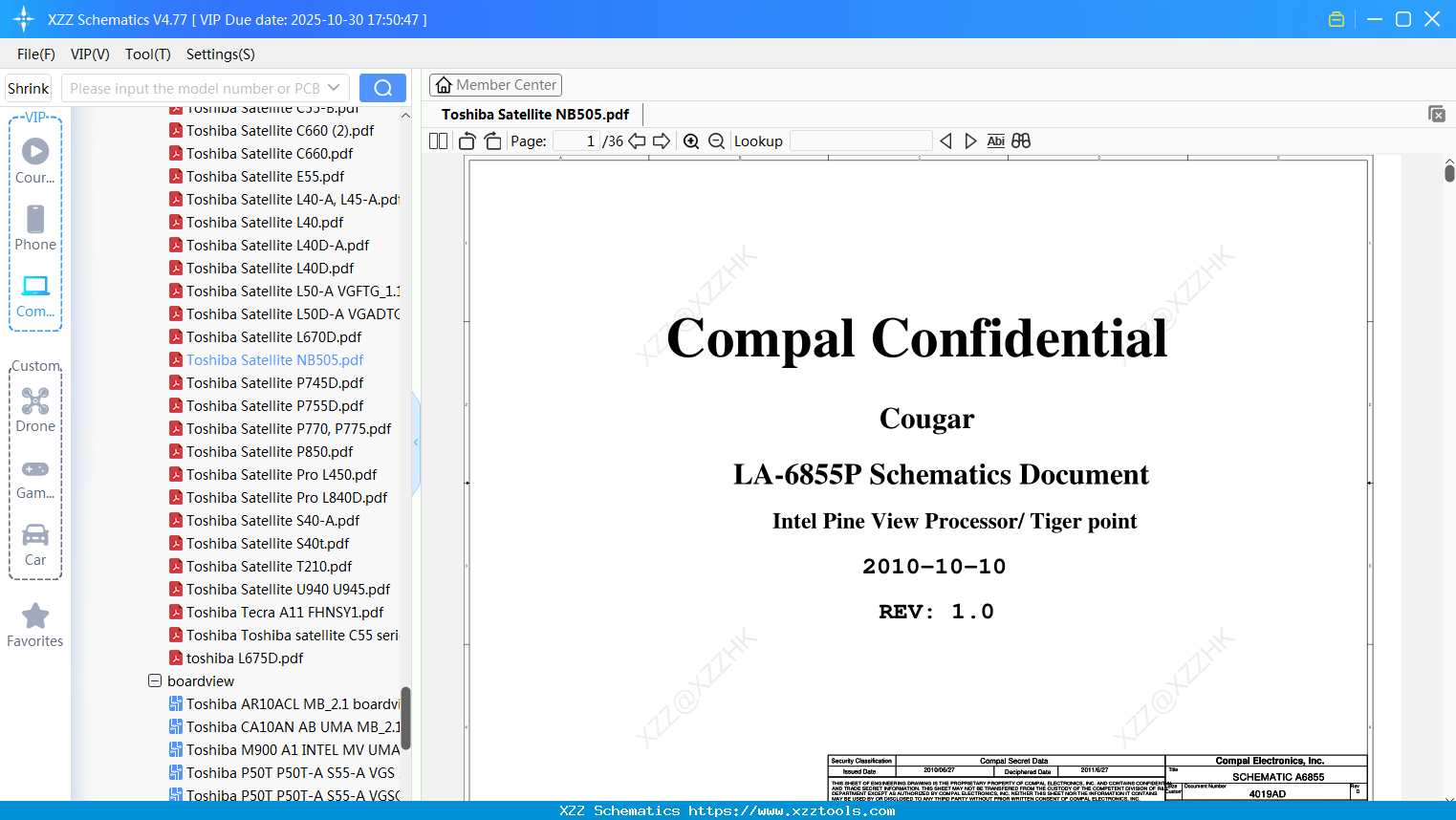The image size is (1456, 820).
Task: Click the model number search field
Action: tap(194, 88)
